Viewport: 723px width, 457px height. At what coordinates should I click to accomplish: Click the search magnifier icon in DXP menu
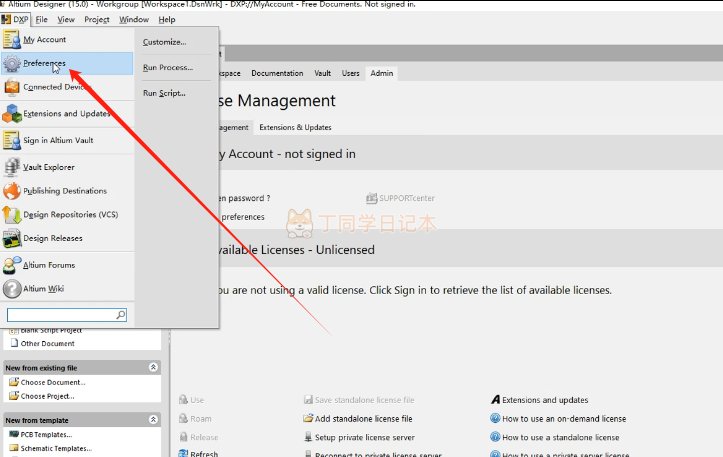pos(120,315)
